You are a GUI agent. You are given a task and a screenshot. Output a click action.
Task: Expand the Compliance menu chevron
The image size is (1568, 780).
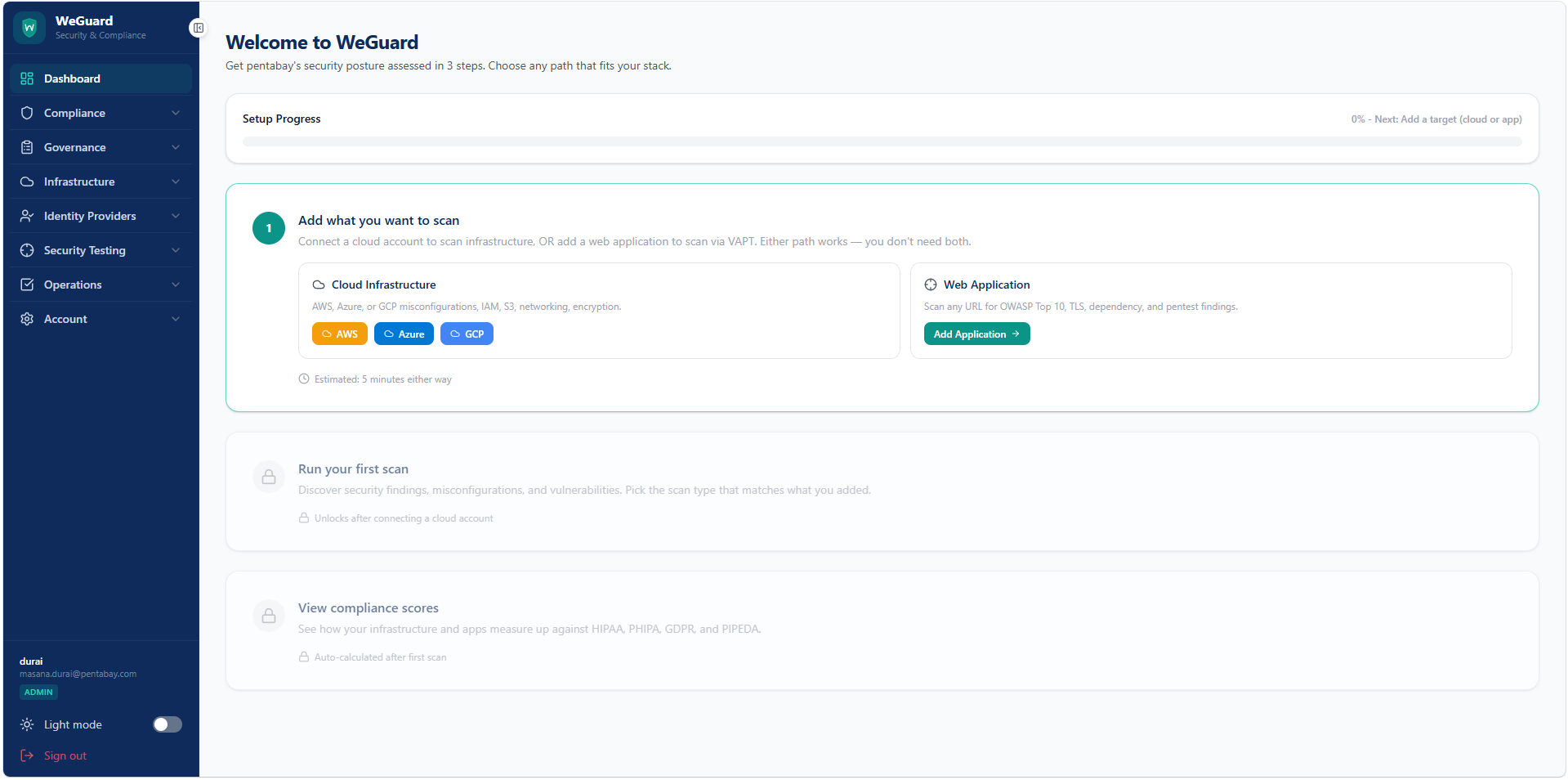point(176,113)
